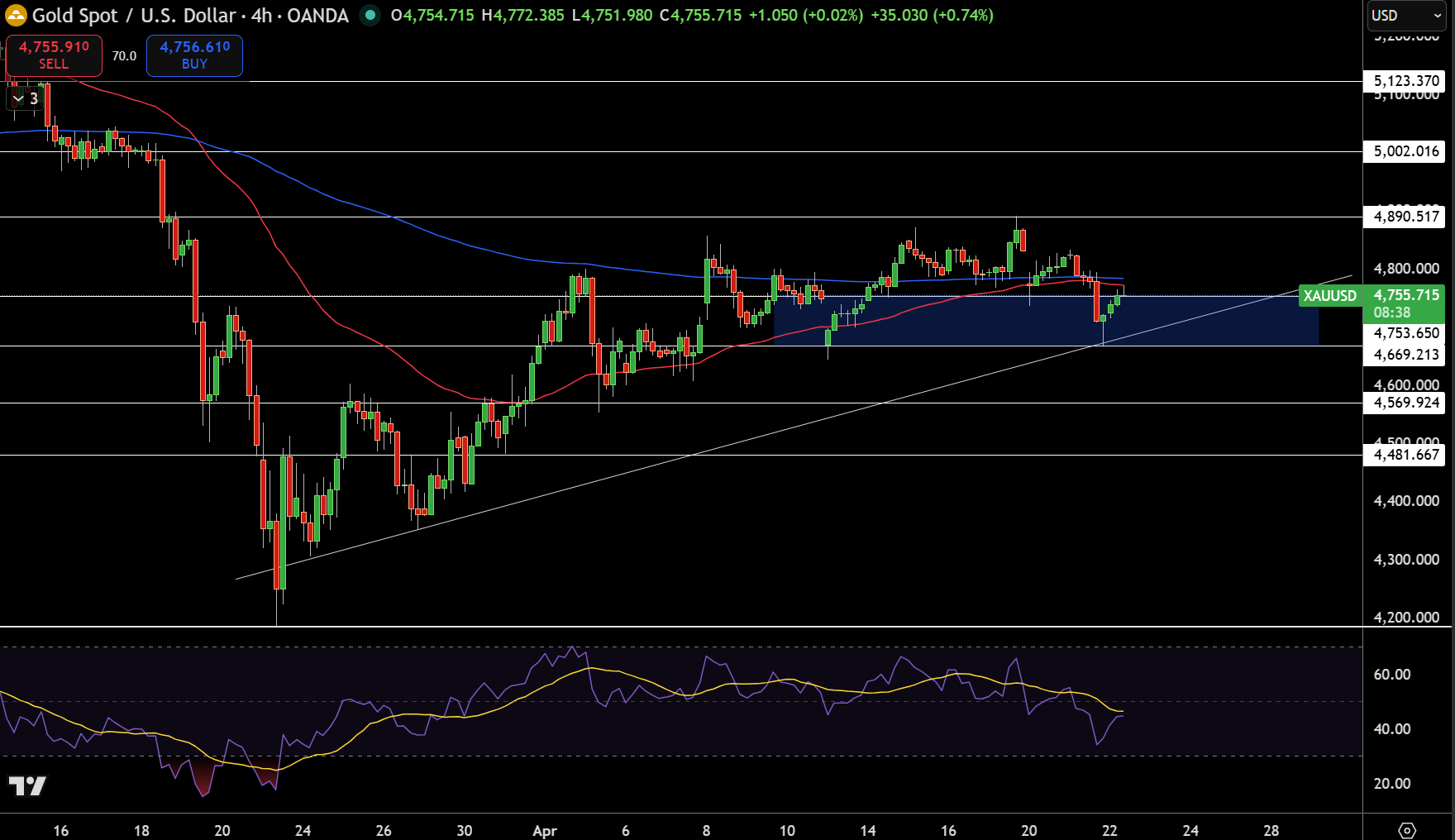Click the RSI 20.00 scale label
This screenshot has width=1455, height=840.
click(x=1392, y=784)
